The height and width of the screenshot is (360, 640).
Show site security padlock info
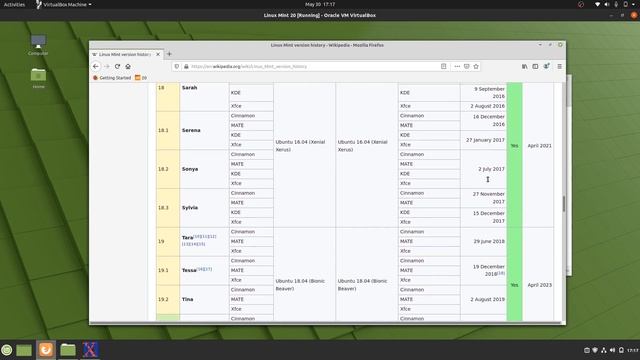186,66
